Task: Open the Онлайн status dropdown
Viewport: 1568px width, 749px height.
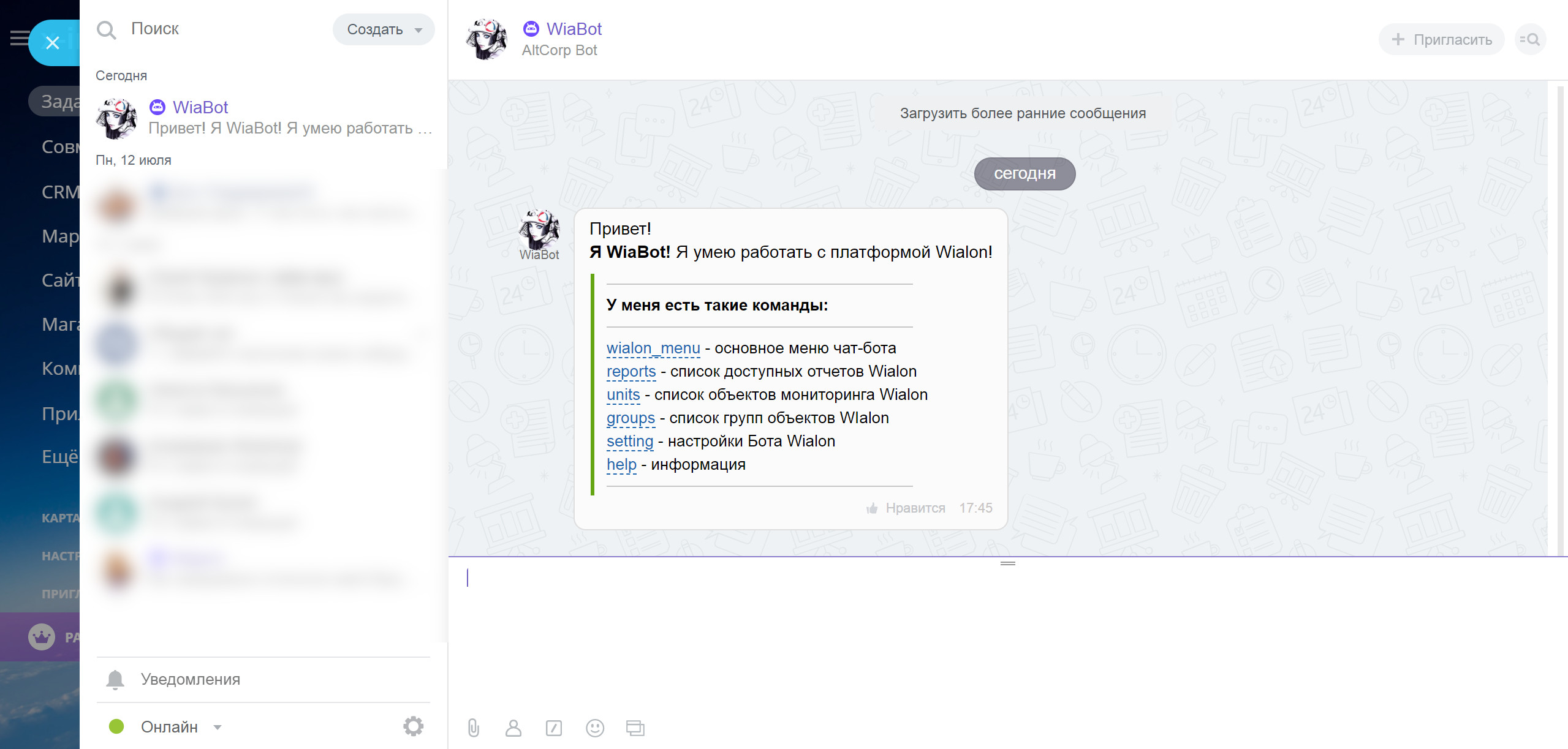Action: click(165, 727)
